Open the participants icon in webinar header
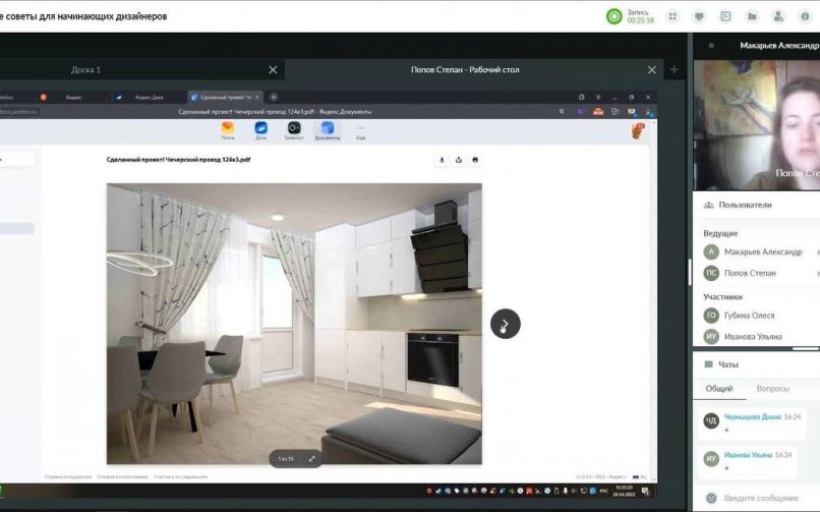The height and width of the screenshot is (512, 820). (x=778, y=17)
